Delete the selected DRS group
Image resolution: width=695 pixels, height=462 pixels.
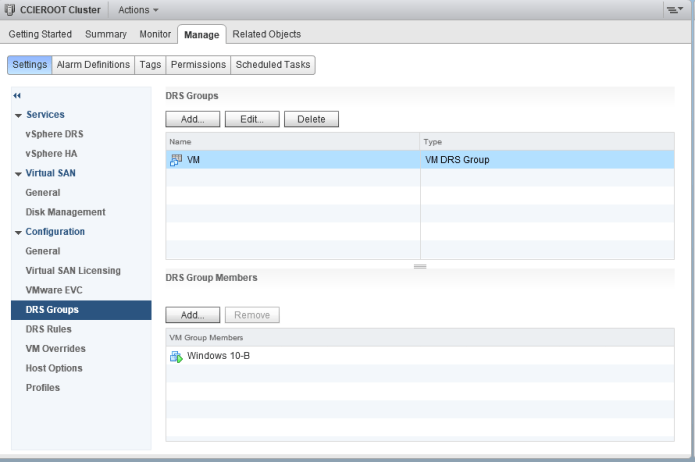tap(311, 119)
